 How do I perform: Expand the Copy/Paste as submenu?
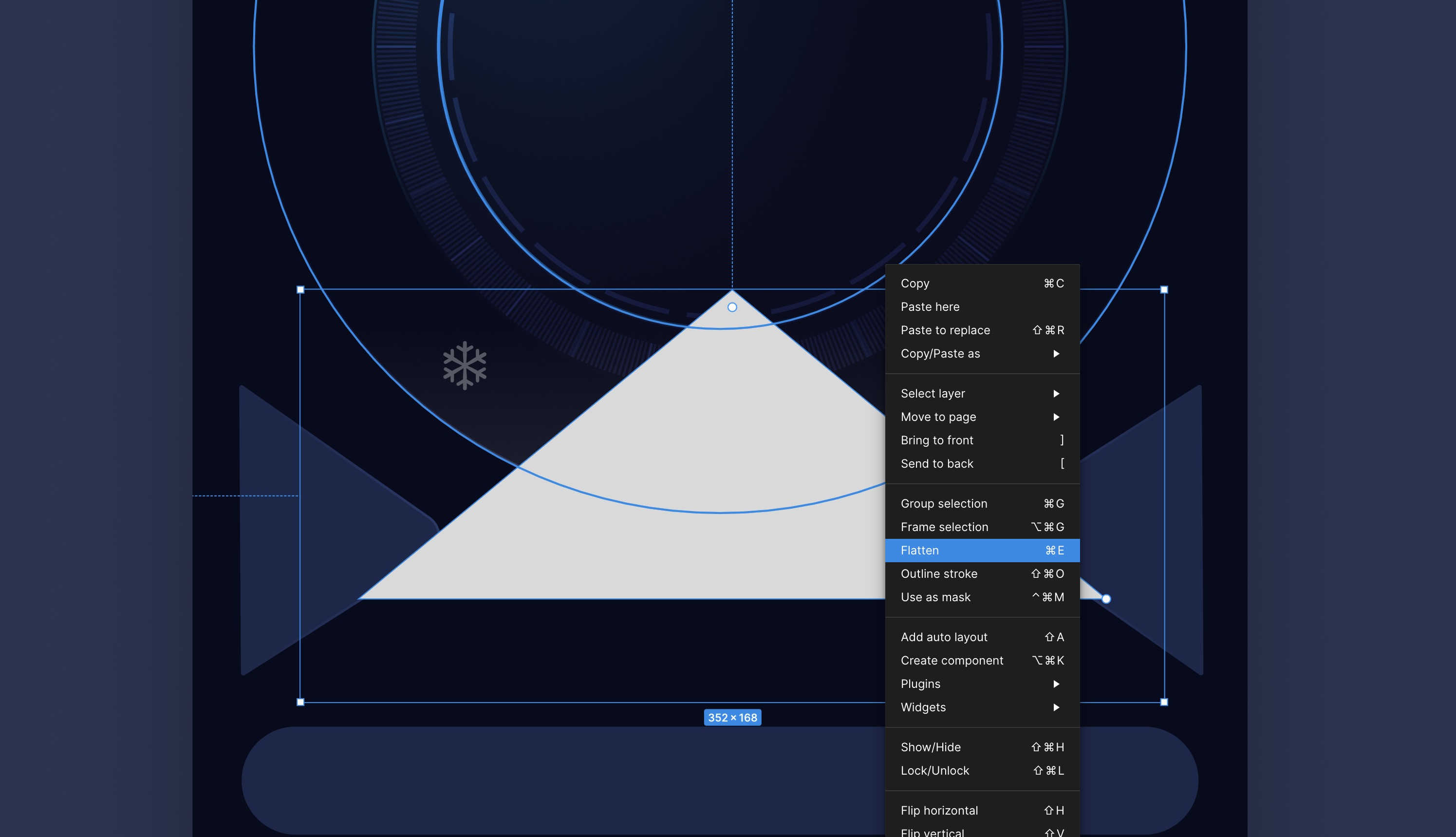pos(941,354)
